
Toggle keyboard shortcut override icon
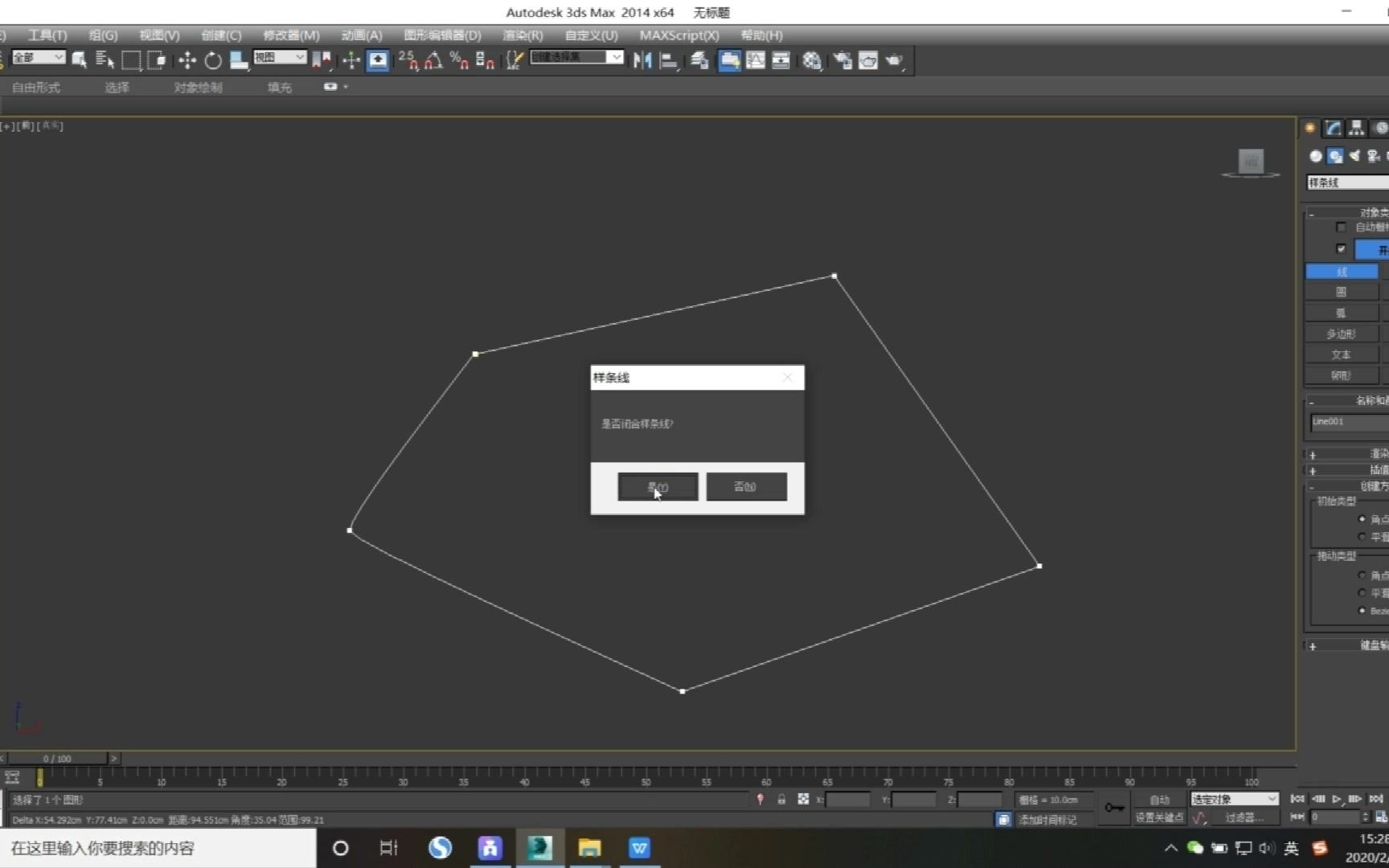coord(378,60)
